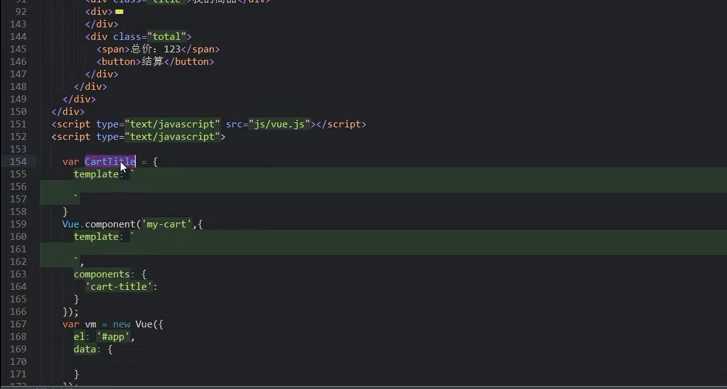The width and height of the screenshot is (727, 389).
Task: Expand the folded marker on line 92
Action: (x=119, y=12)
